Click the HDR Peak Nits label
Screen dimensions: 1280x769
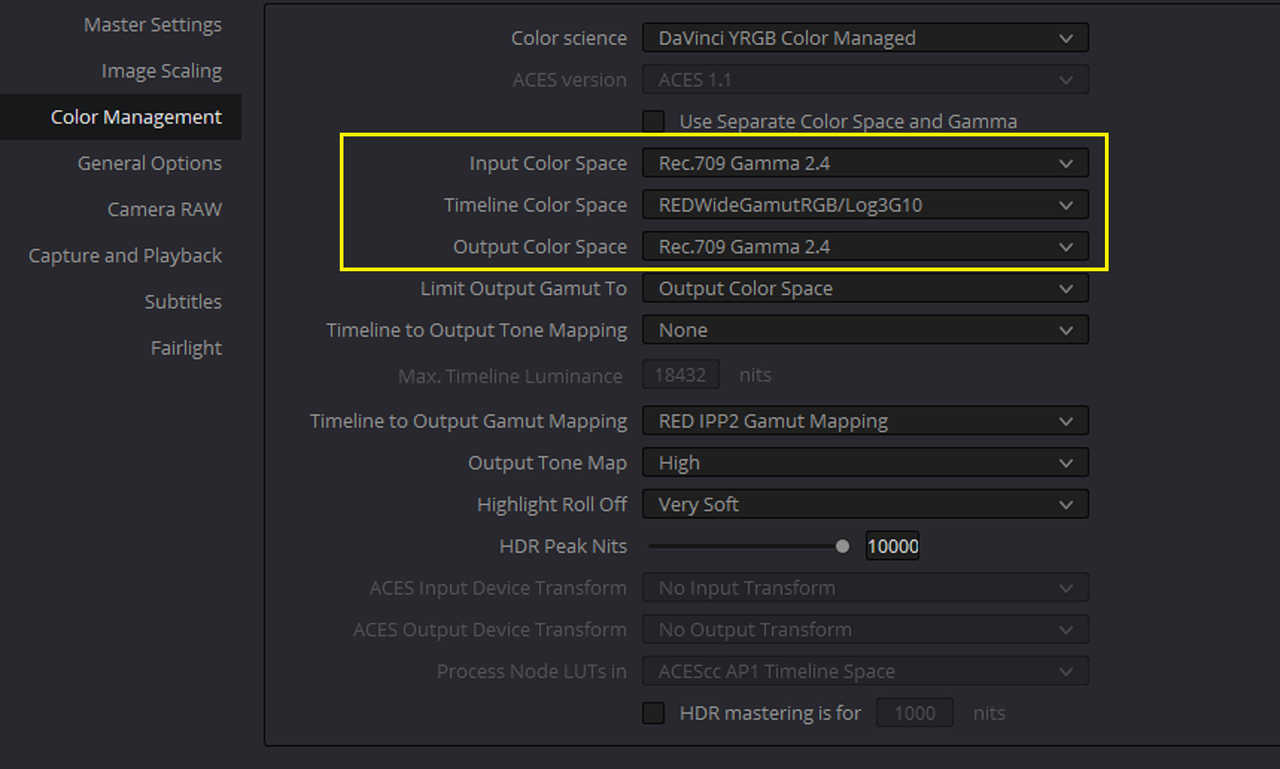point(563,546)
